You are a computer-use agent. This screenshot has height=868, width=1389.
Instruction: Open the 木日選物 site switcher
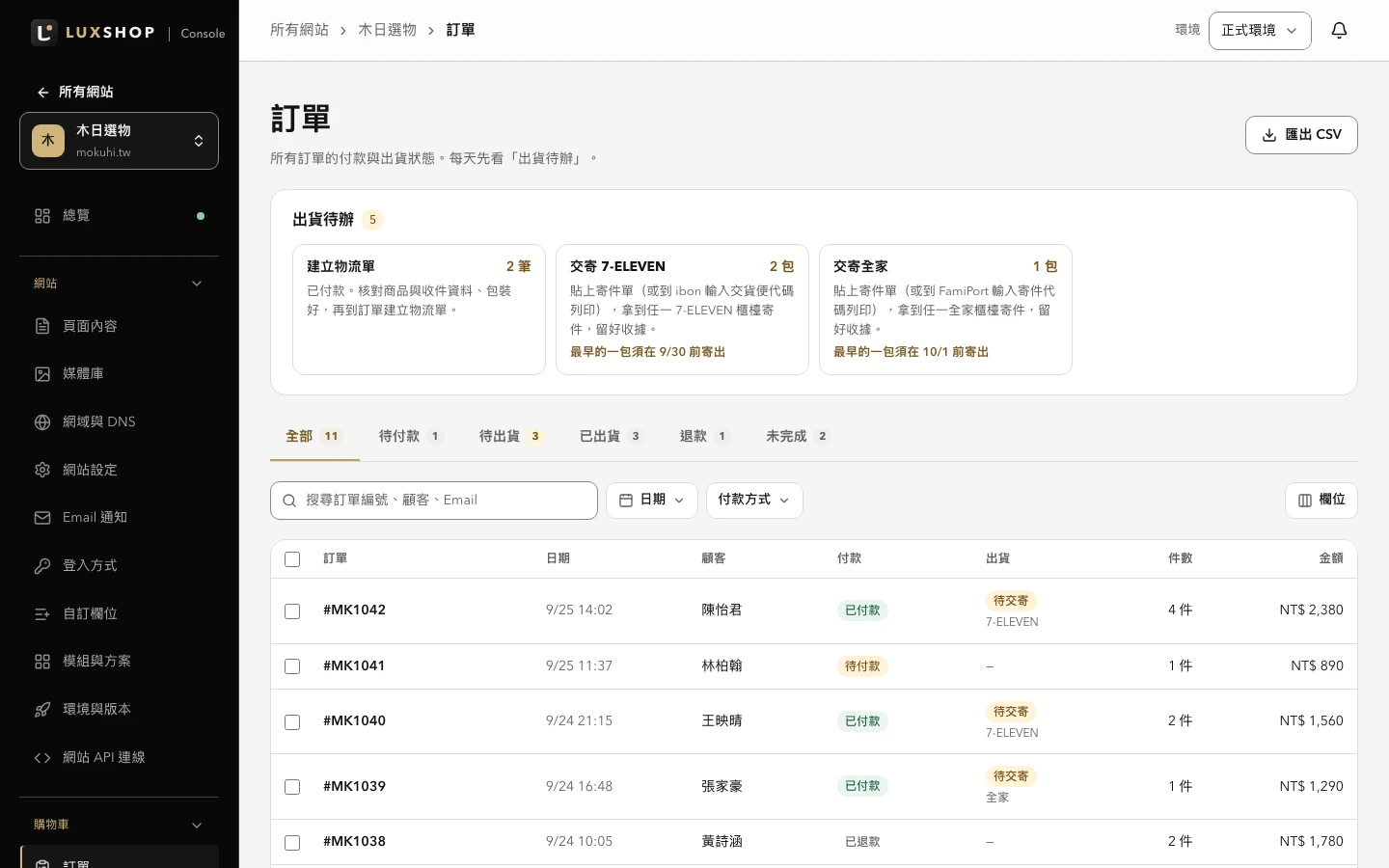119,141
